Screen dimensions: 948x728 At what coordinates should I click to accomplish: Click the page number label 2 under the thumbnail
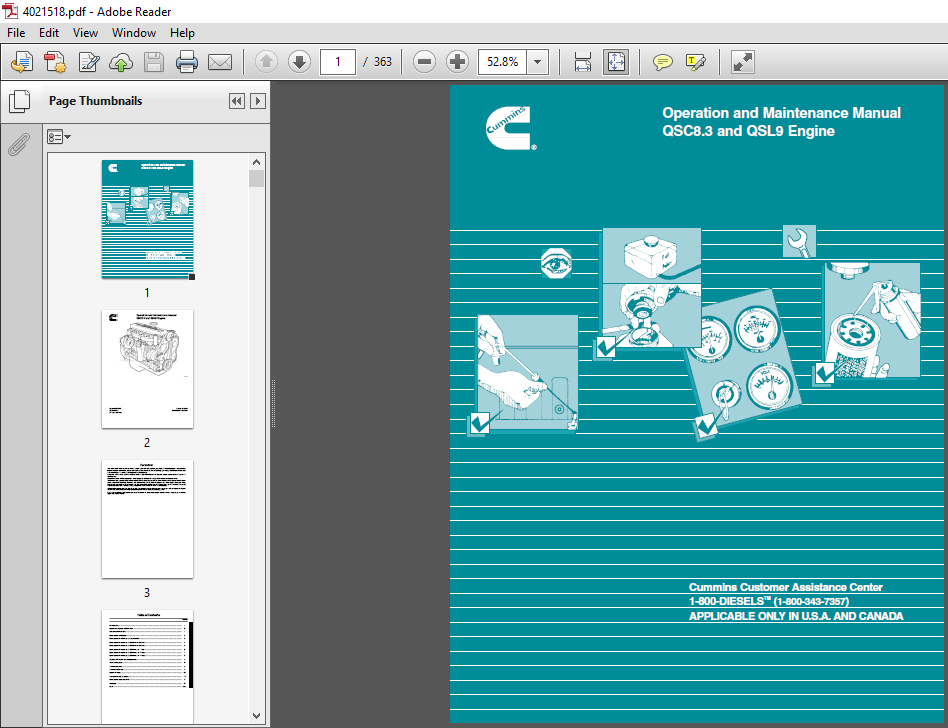point(147,443)
